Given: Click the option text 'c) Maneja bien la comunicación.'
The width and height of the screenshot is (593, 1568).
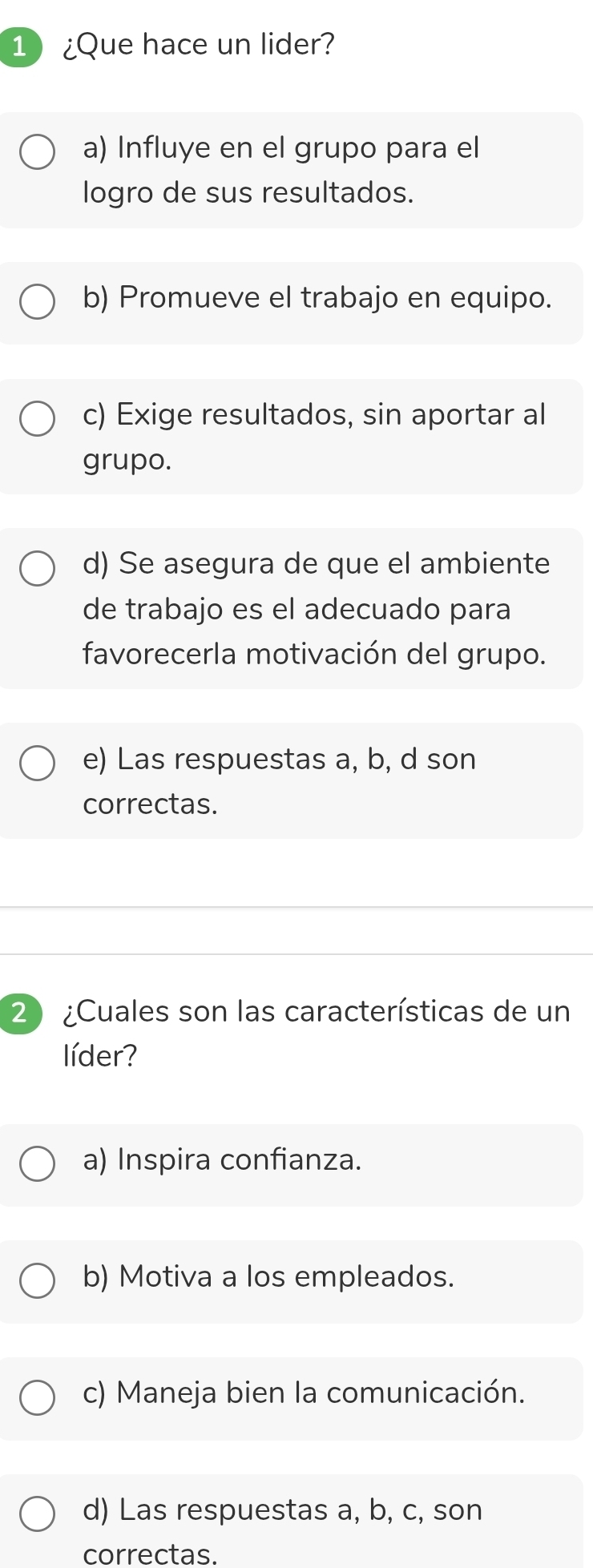Looking at the screenshot, I should (304, 1393).
